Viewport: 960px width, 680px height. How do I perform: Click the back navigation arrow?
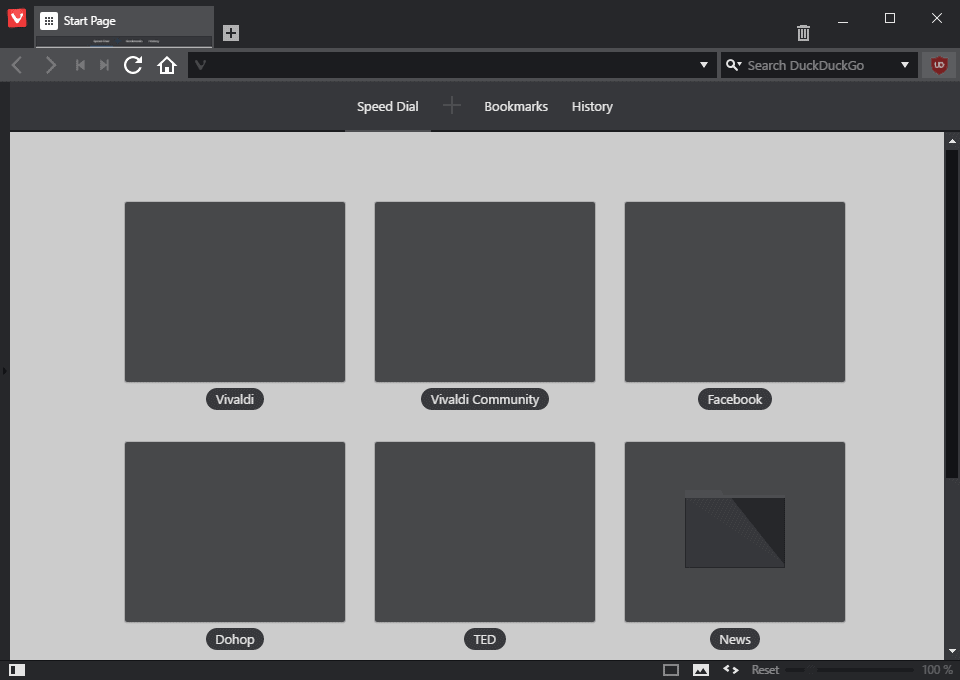[16, 64]
